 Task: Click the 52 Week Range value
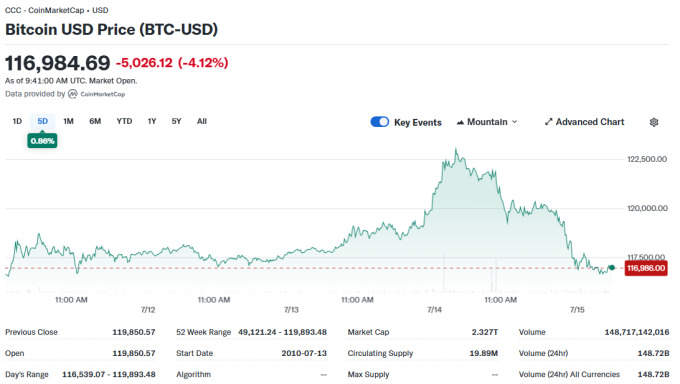click(x=282, y=332)
